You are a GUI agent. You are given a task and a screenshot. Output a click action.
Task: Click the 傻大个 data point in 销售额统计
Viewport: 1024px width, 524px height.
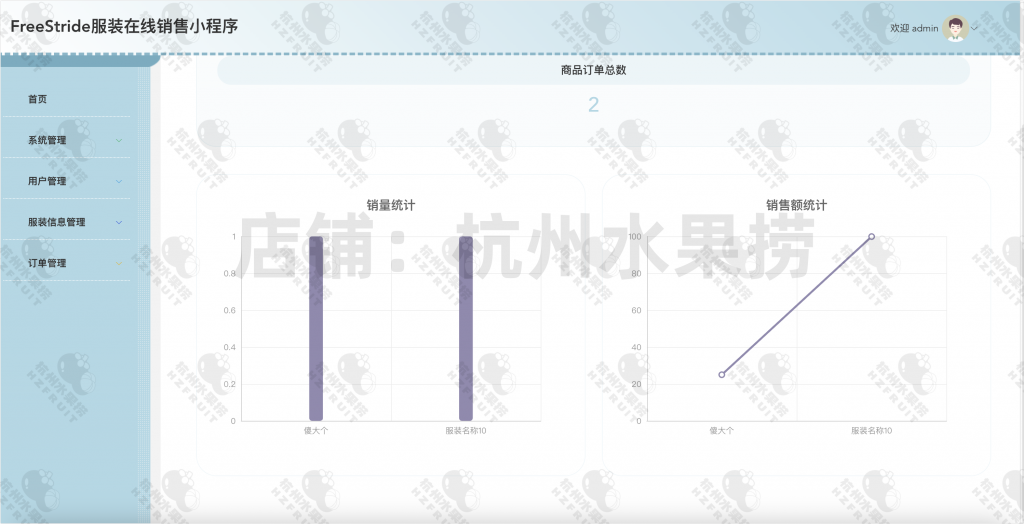(722, 374)
